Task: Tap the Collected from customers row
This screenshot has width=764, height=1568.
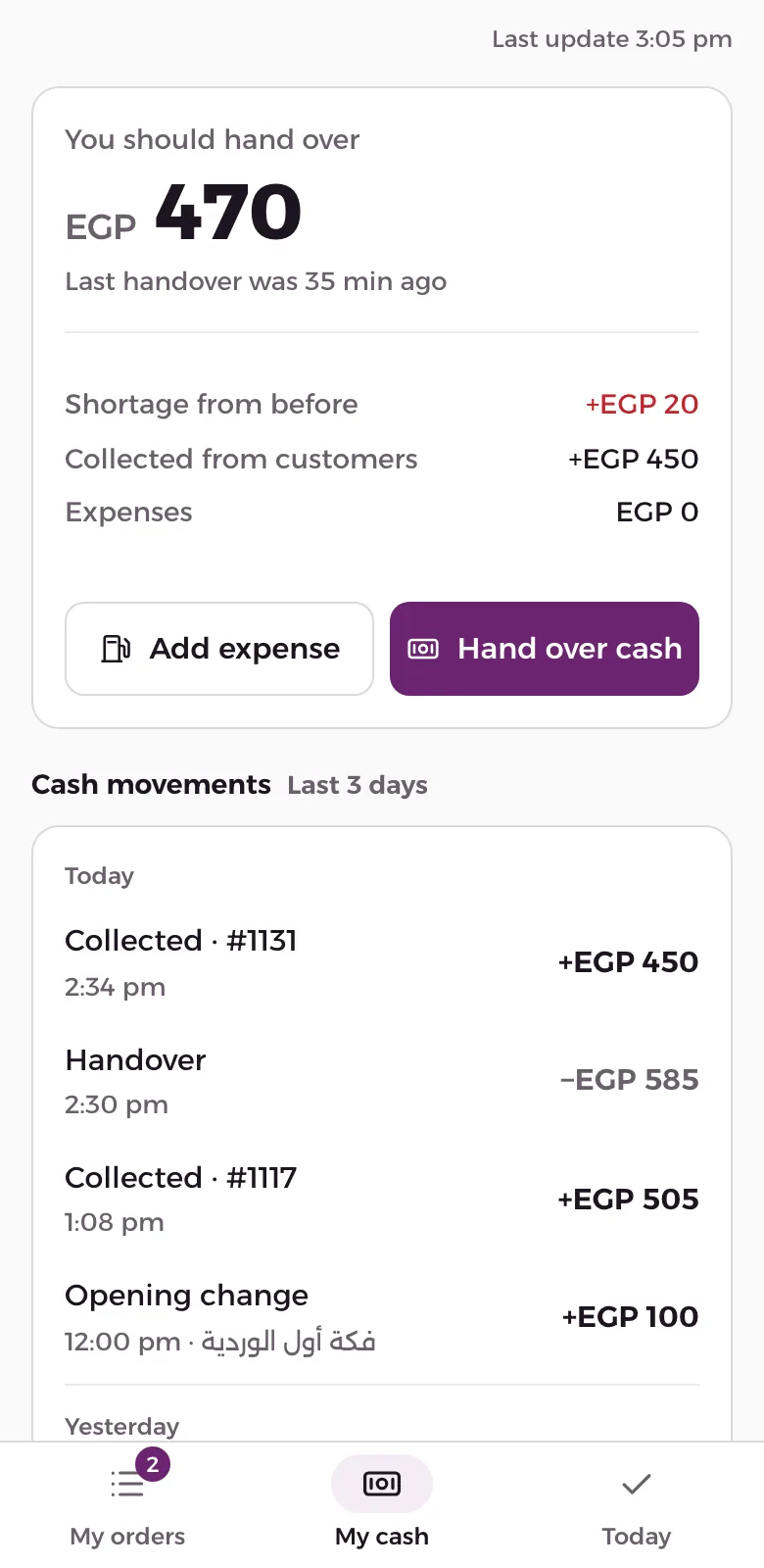Action: tap(382, 459)
